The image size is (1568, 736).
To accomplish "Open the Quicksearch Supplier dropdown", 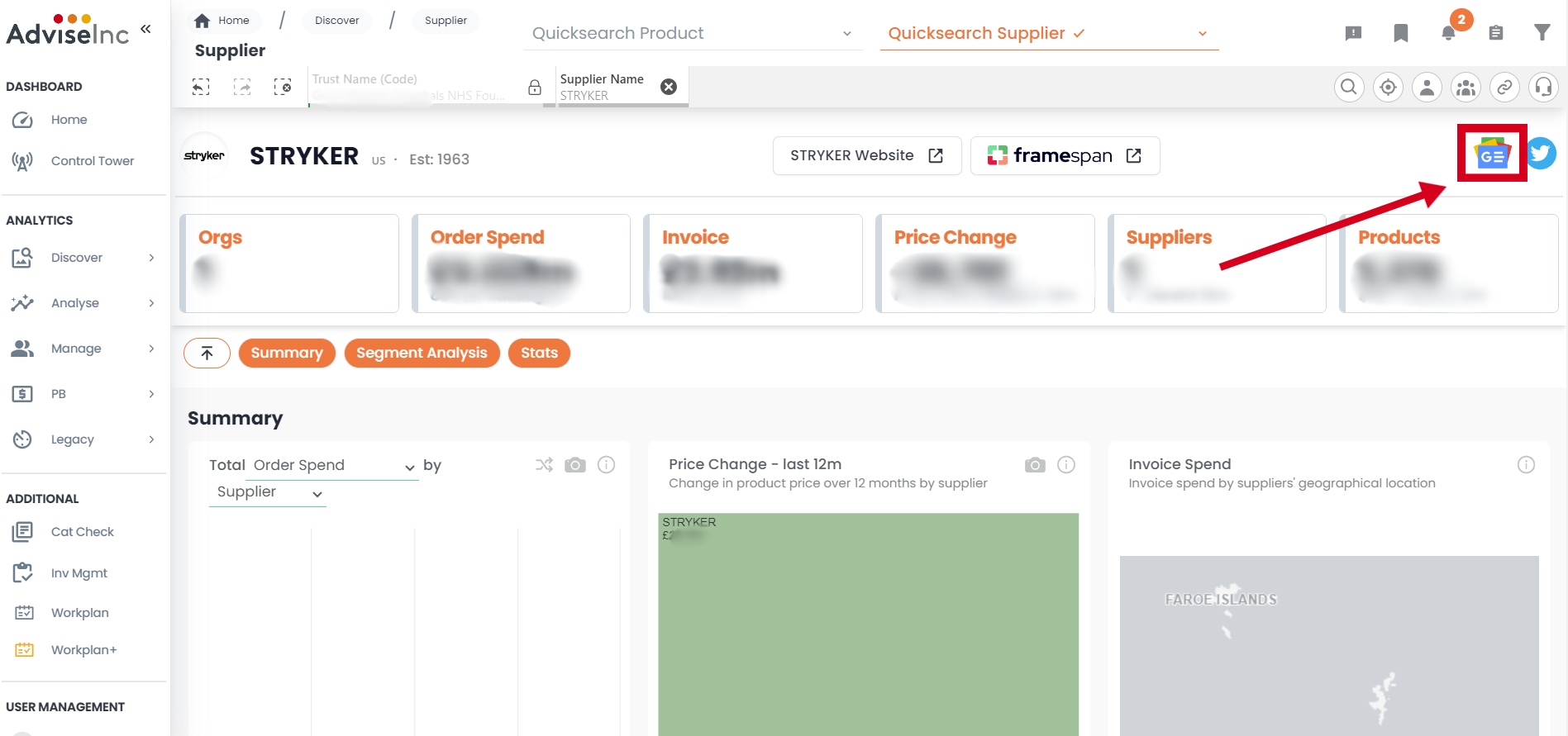I will click(x=1049, y=33).
